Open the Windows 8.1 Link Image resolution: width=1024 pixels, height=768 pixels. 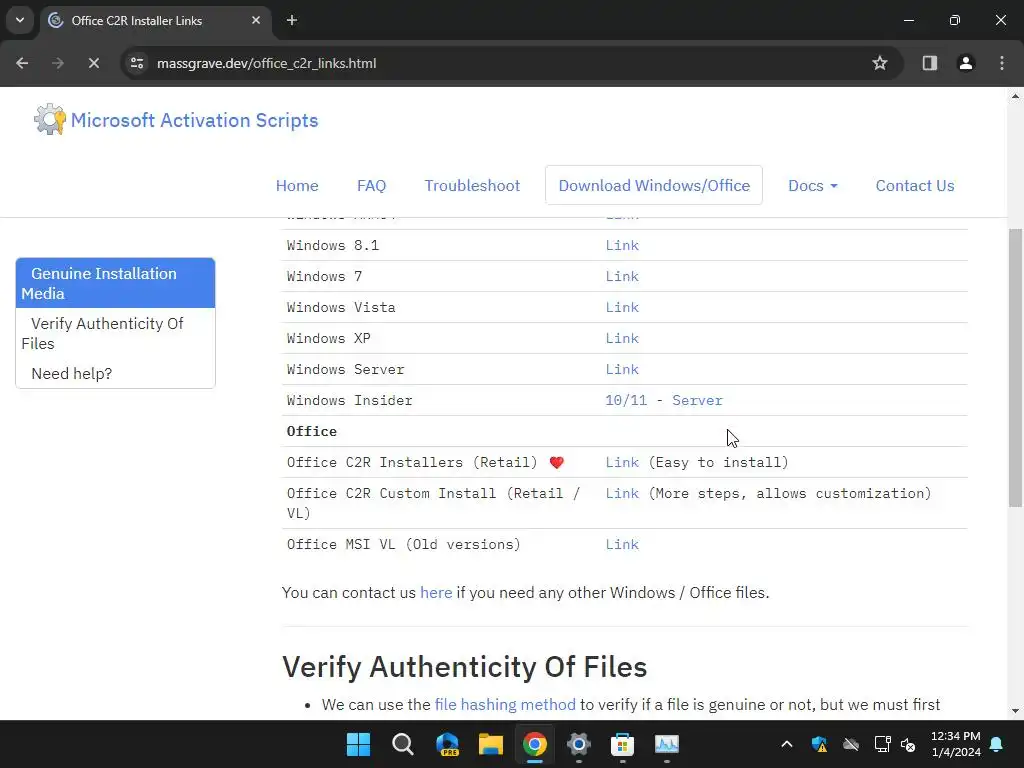tap(622, 245)
